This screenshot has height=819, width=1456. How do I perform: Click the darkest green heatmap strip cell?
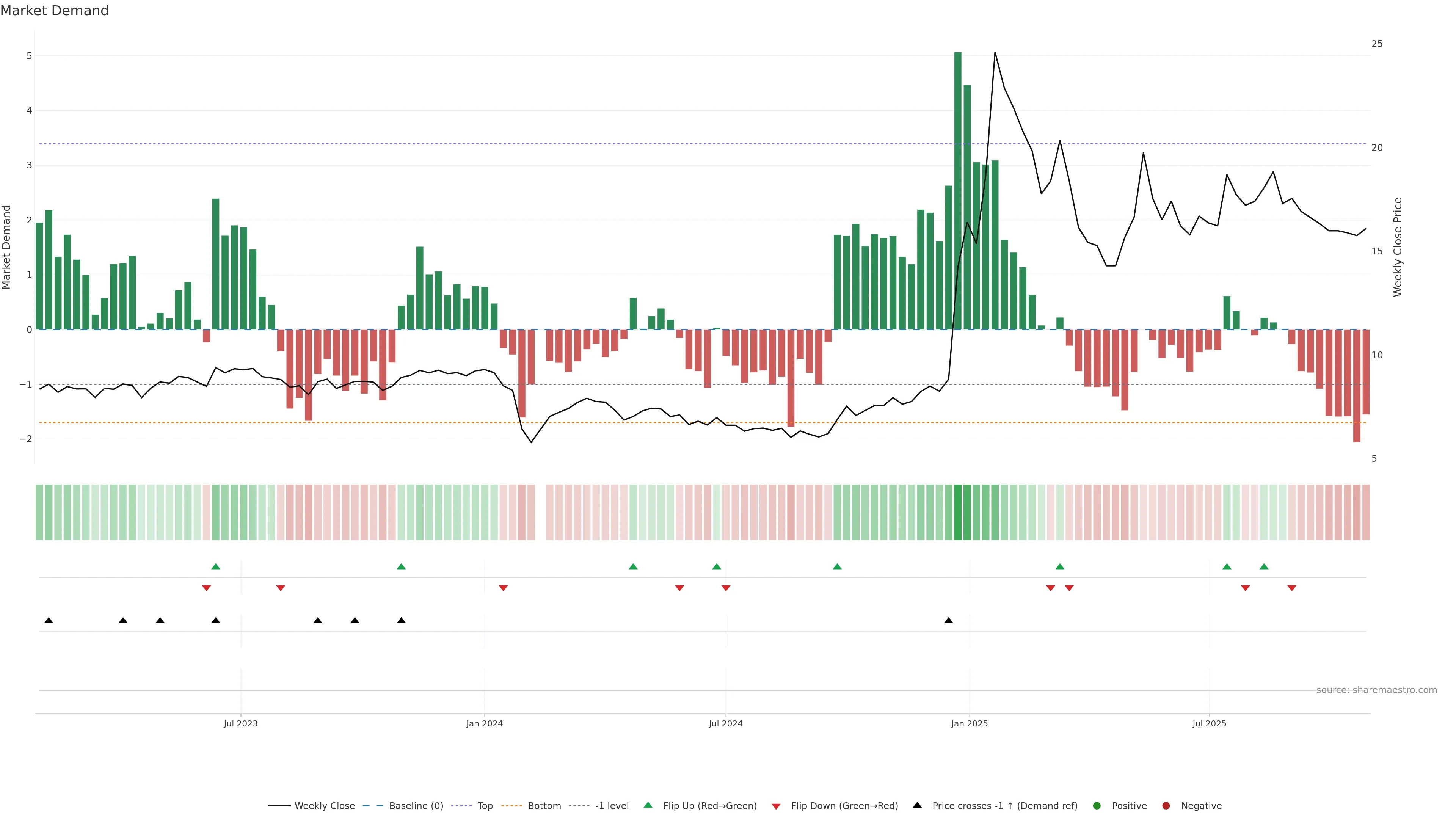coord(957,512)
